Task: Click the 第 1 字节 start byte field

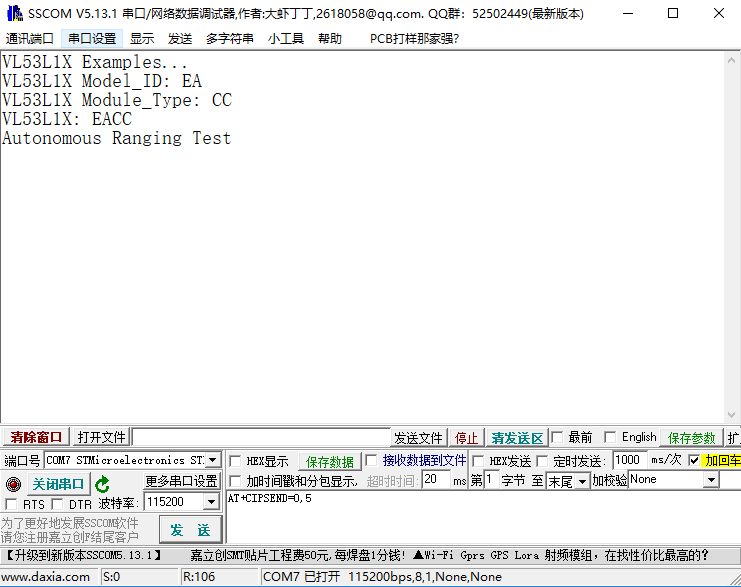Action: coord(491,480)
